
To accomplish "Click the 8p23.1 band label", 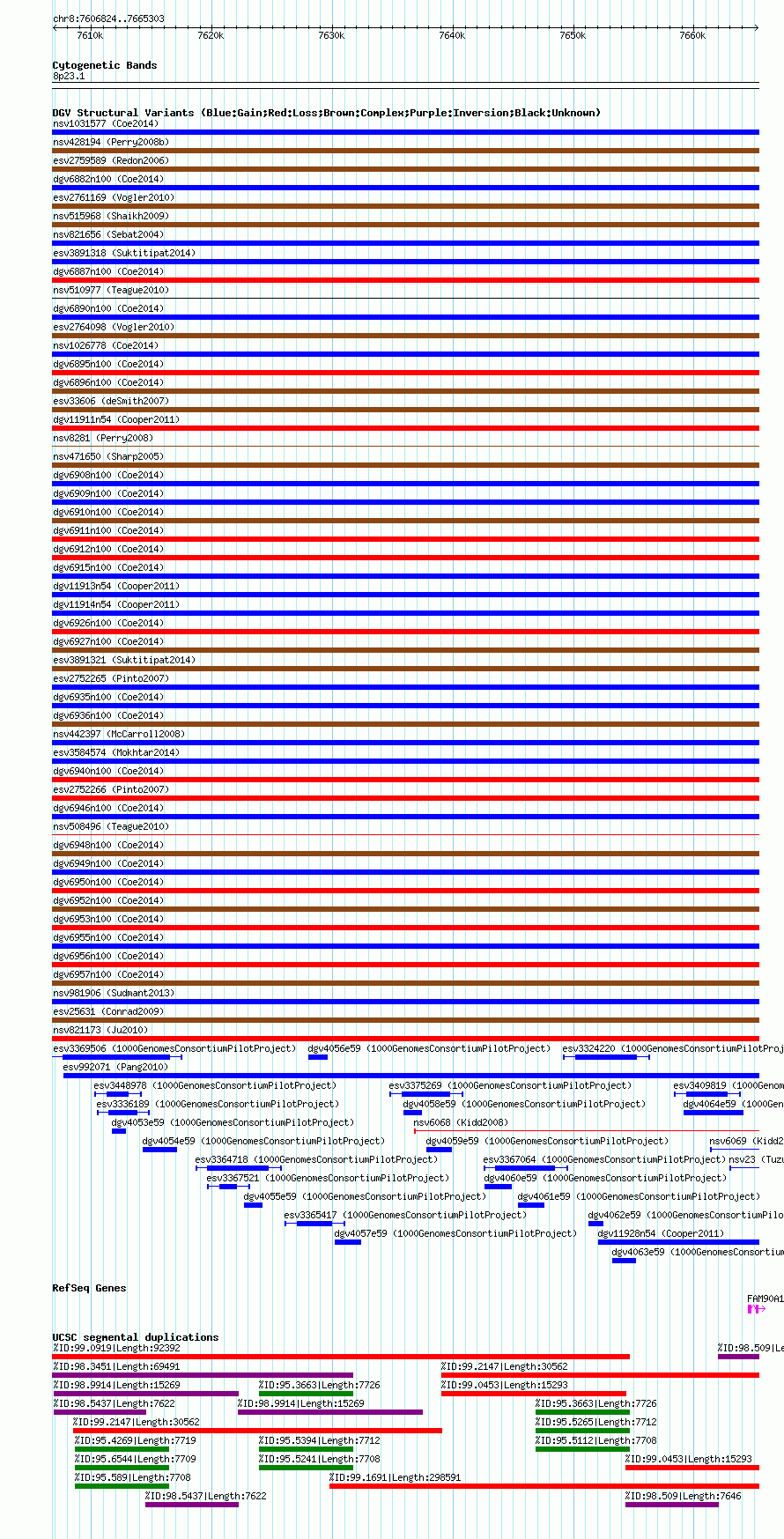I will (69, 77).
